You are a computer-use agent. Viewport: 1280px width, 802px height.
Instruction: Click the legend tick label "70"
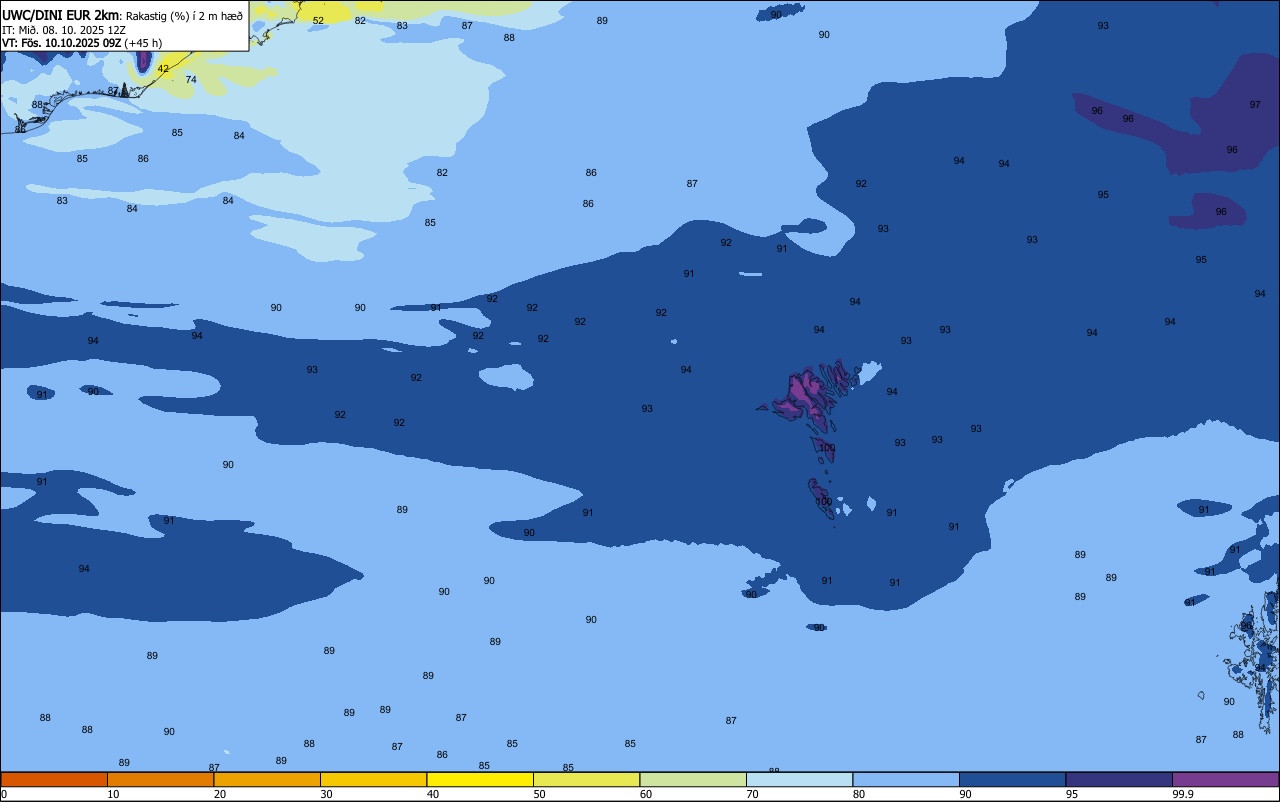click(x=752, y=794)
